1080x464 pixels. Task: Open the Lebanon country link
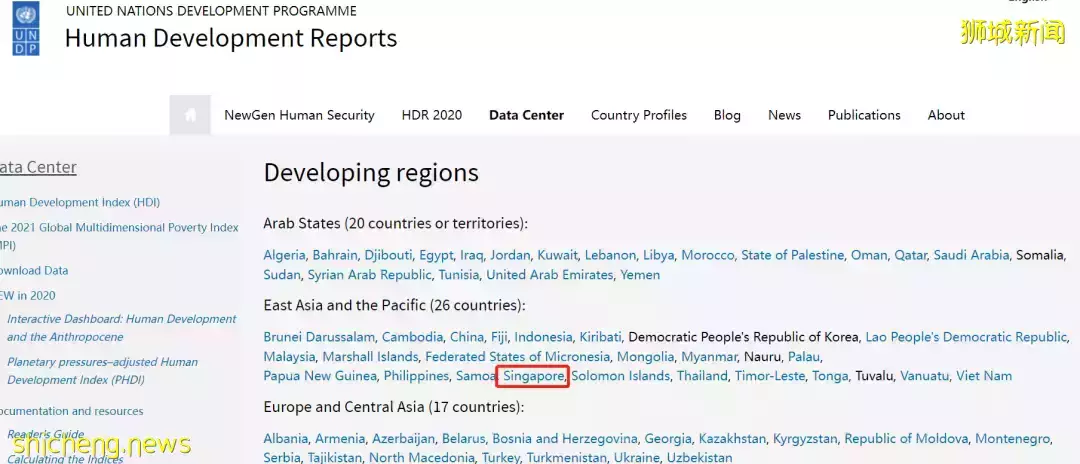pos(610,255)
